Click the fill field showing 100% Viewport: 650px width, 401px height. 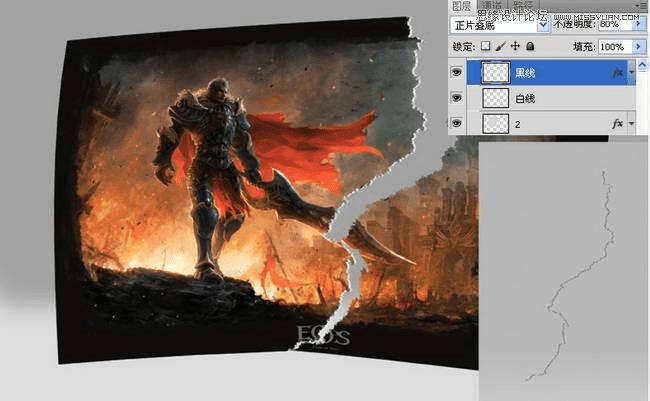click(x=615, y=47)
